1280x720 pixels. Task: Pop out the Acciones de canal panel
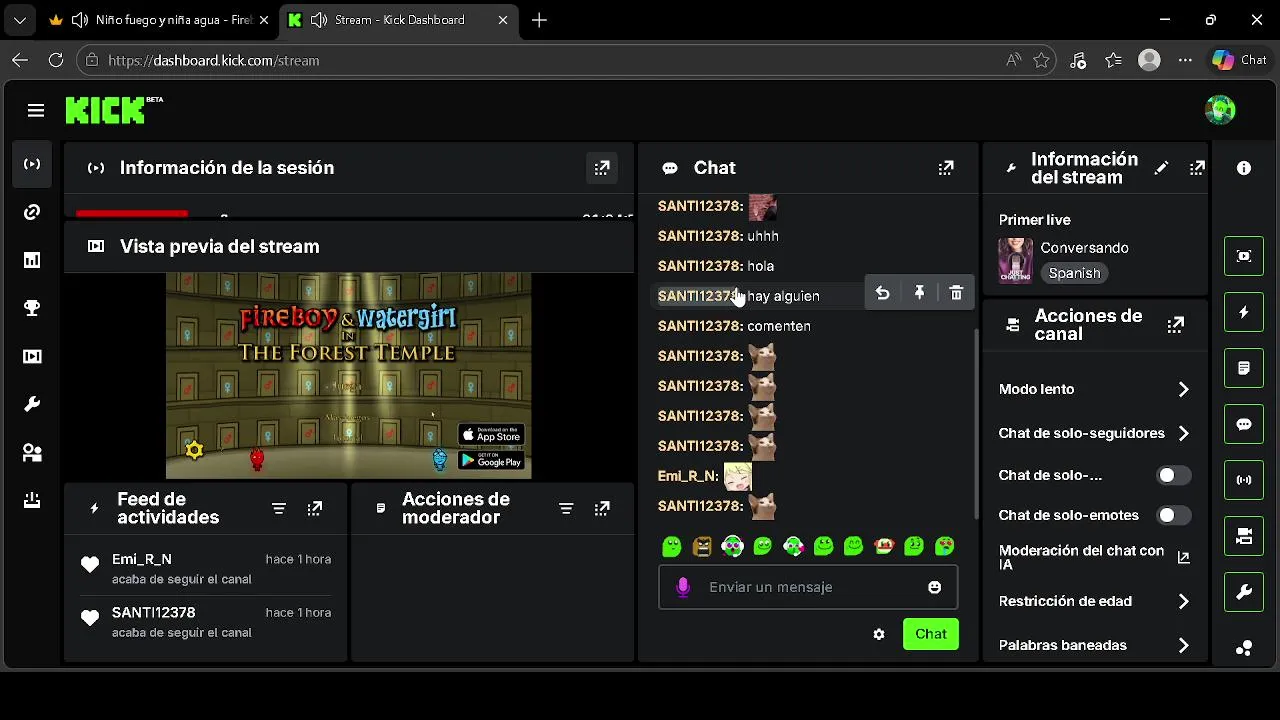click(1176, 325)
